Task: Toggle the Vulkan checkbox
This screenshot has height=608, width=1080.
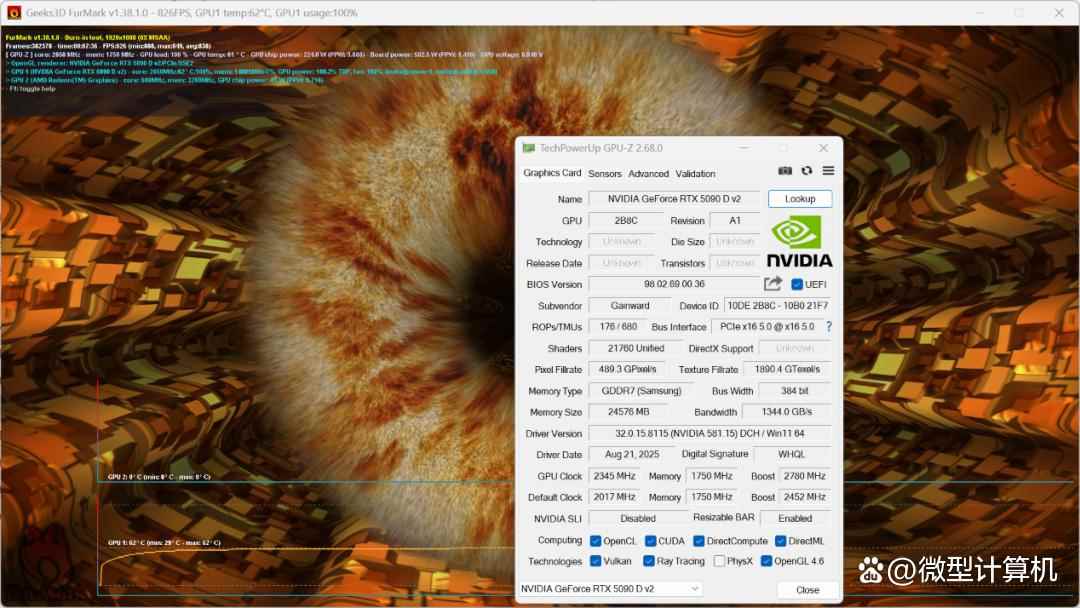Action: point(596,561)
